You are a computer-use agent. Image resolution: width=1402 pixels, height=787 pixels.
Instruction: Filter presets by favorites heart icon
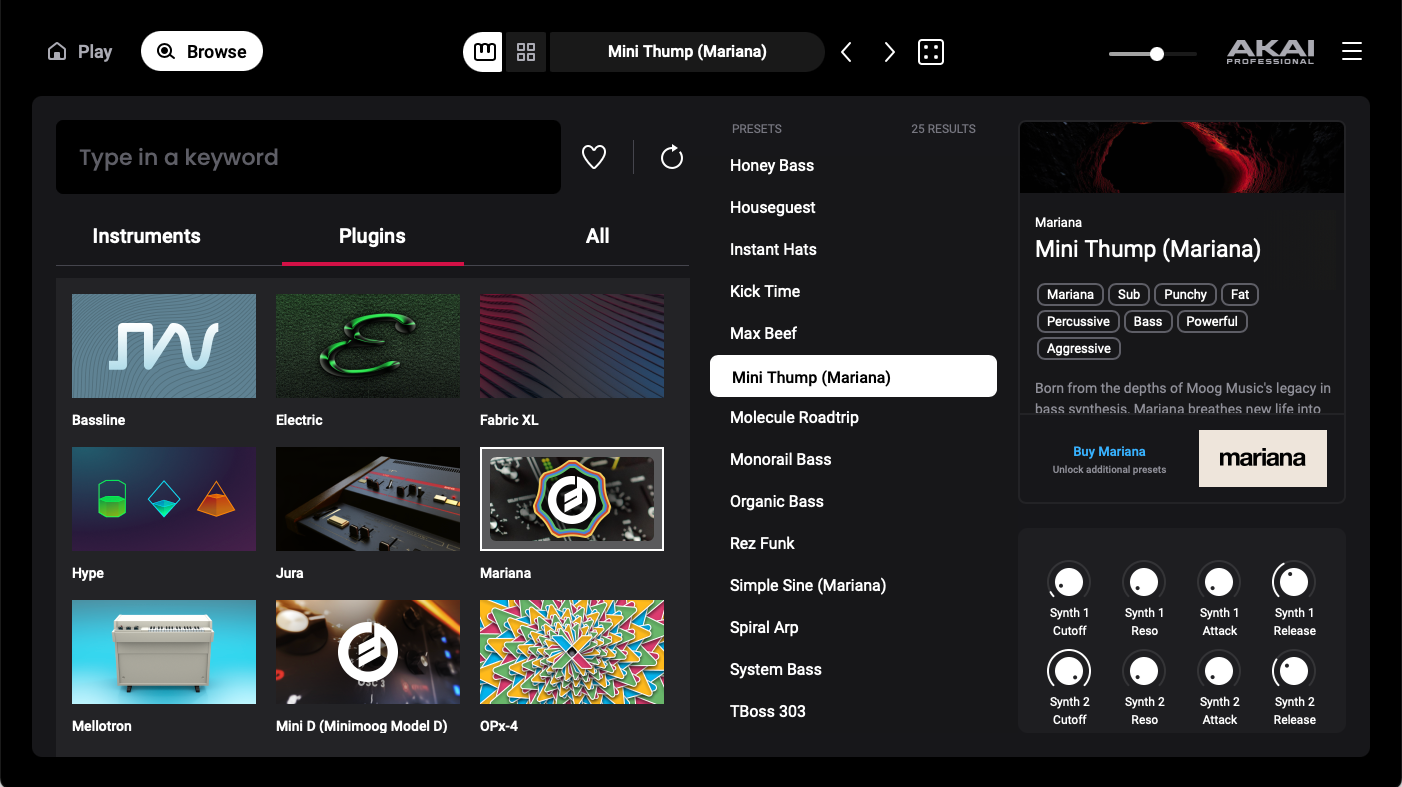tap(594, 157)
